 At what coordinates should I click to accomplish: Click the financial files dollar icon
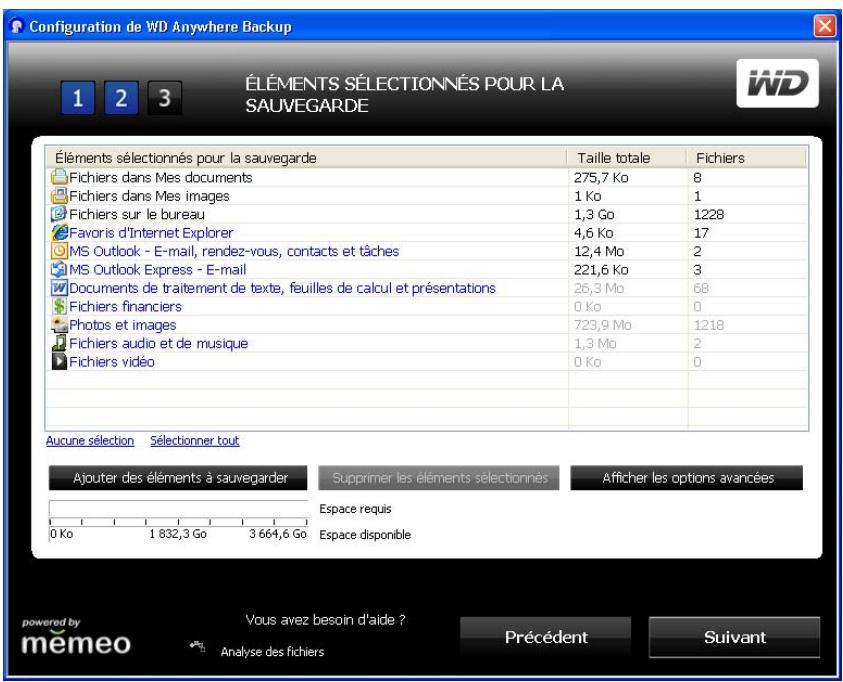59,306
